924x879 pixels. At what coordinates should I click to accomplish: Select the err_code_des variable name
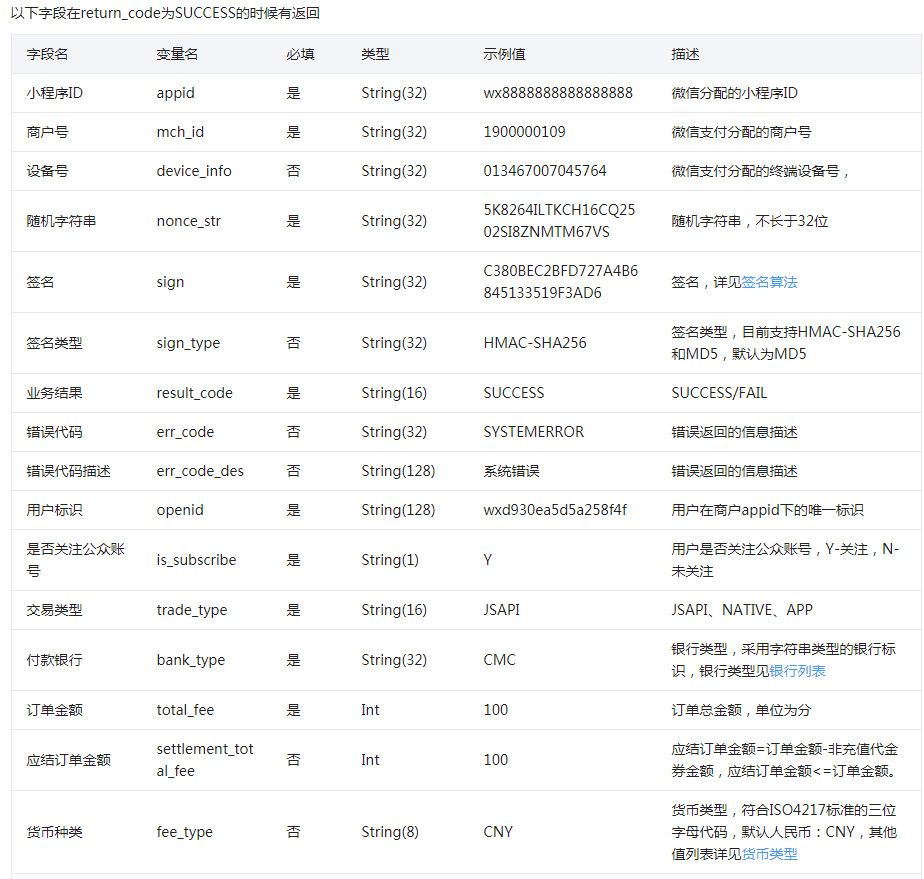pyautogui.click(x=200, y=471)
